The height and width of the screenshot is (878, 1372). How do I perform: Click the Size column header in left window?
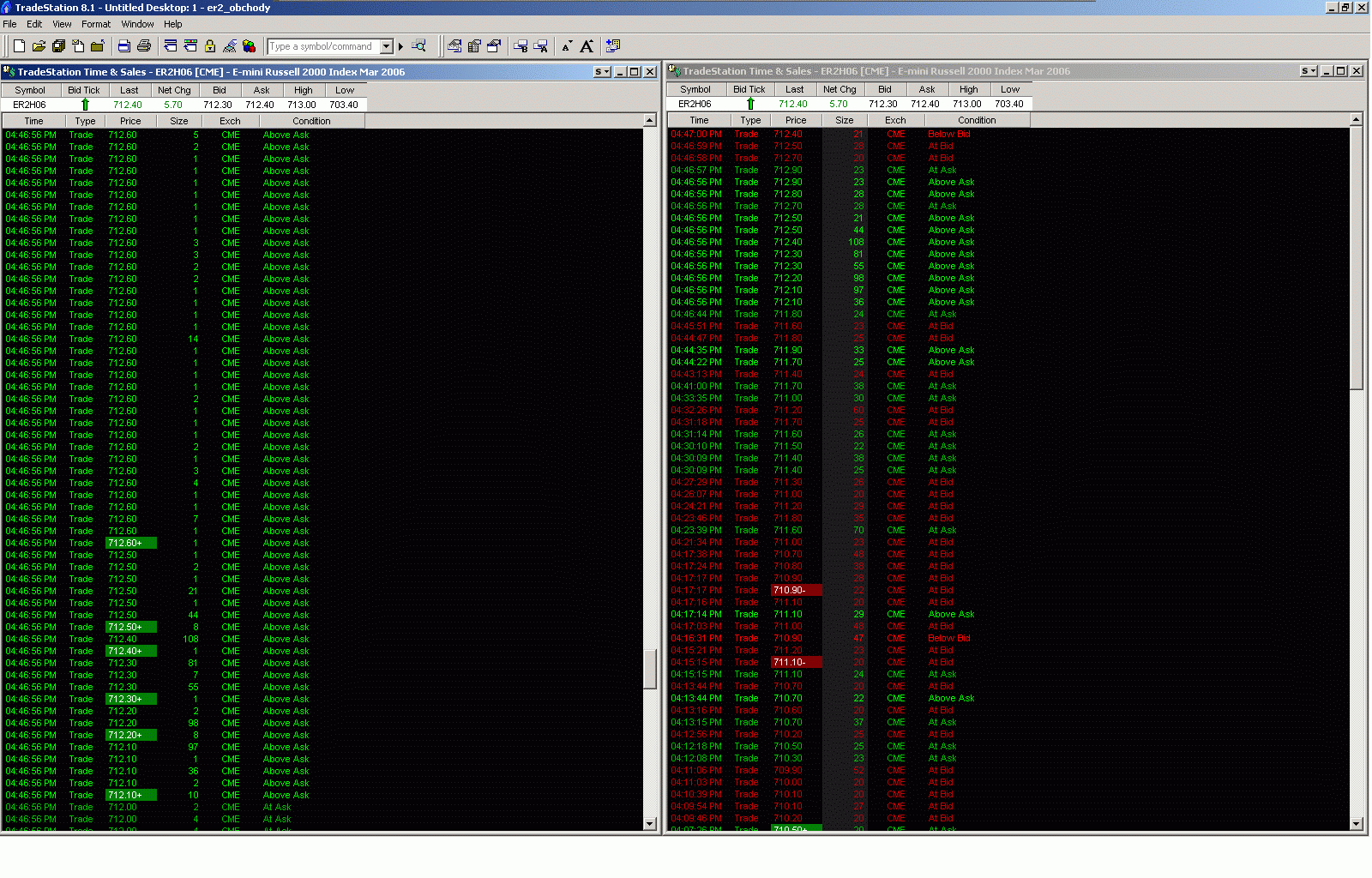click(x=179, y=121)
